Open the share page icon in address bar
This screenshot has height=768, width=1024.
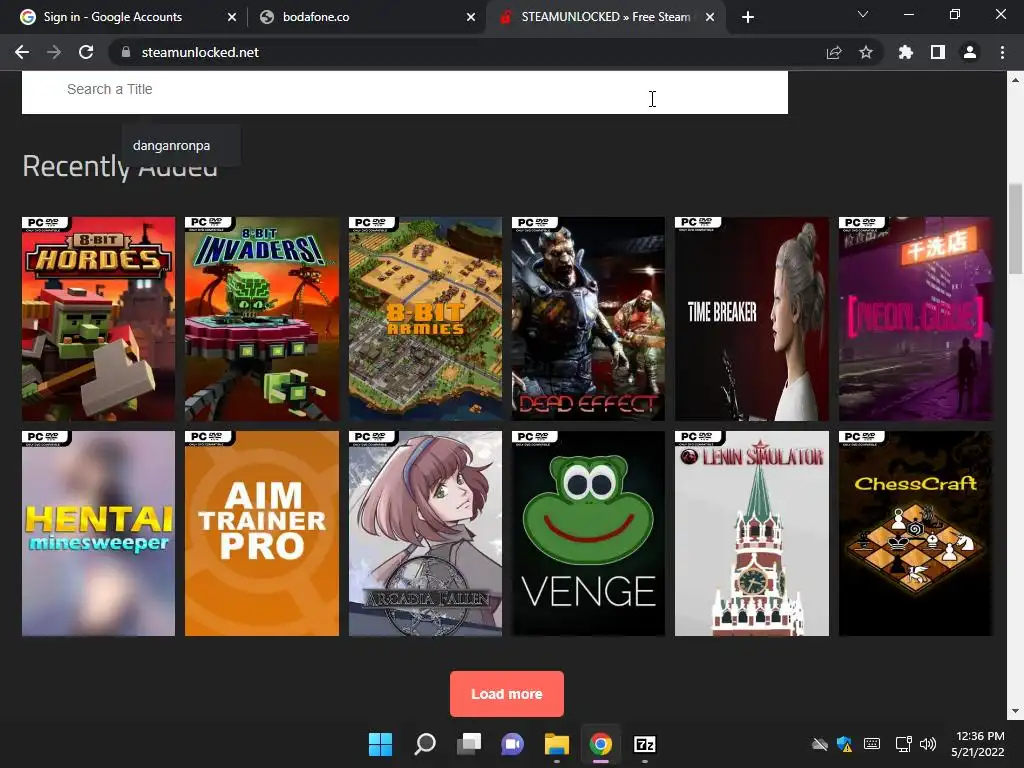pyautogui.click(x=834, y=52)
